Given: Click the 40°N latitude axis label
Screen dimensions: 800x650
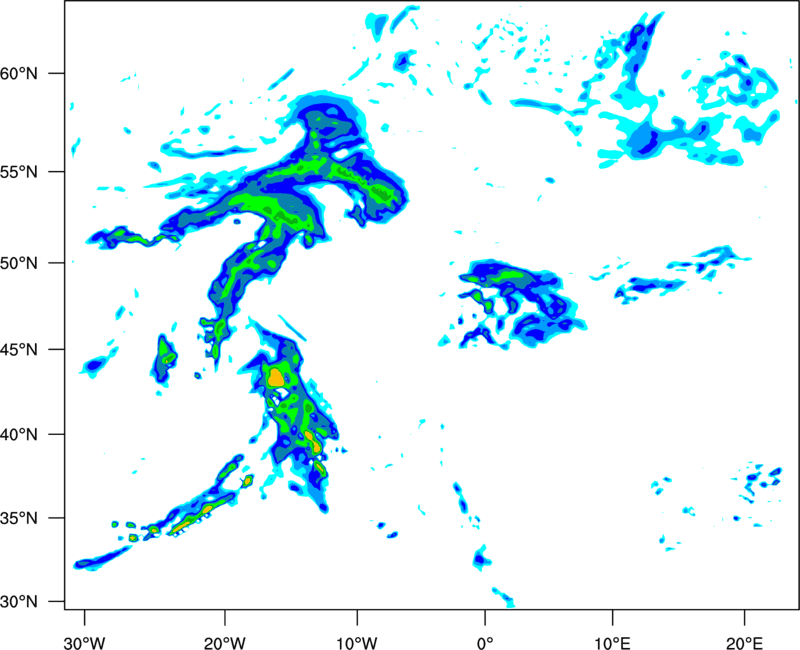Looking at the screenshot, I should click(19, 435).
